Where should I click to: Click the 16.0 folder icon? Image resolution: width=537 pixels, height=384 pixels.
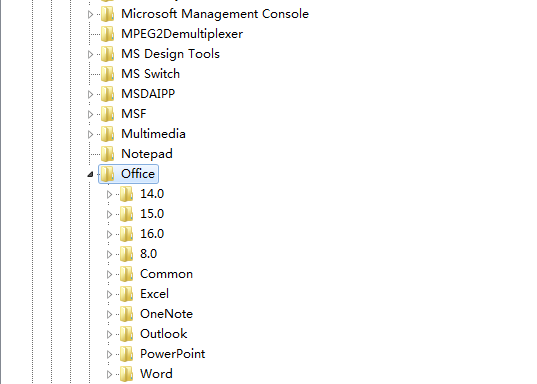pos(127,234)
